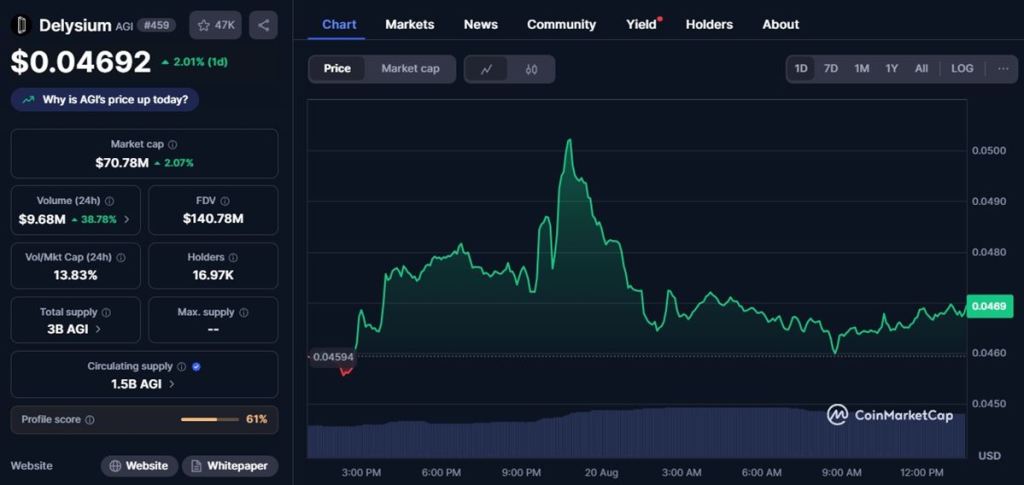Select the 1Y time range

[891, 69]
